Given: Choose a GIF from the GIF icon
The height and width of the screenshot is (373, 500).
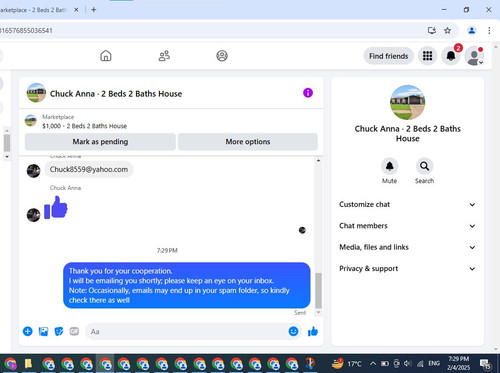Looking at the screenshot, I should tap(74, 331).
